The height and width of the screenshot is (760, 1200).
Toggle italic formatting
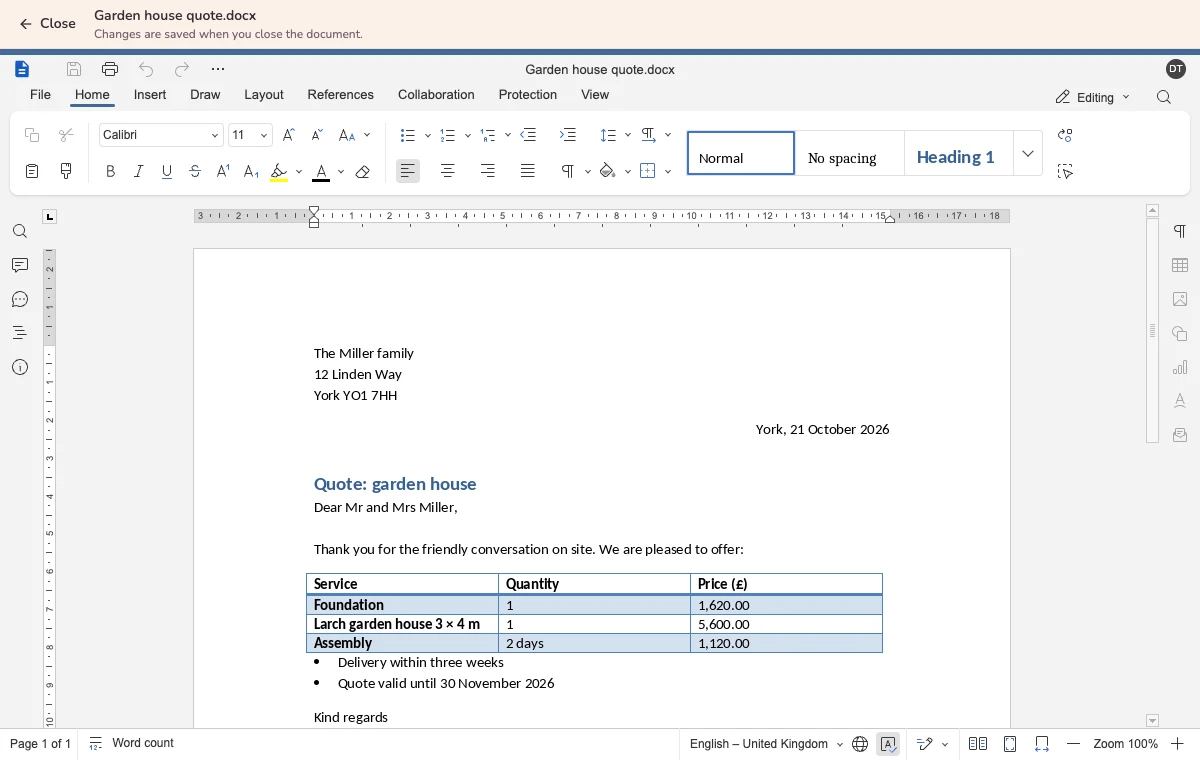coord(139,171)
